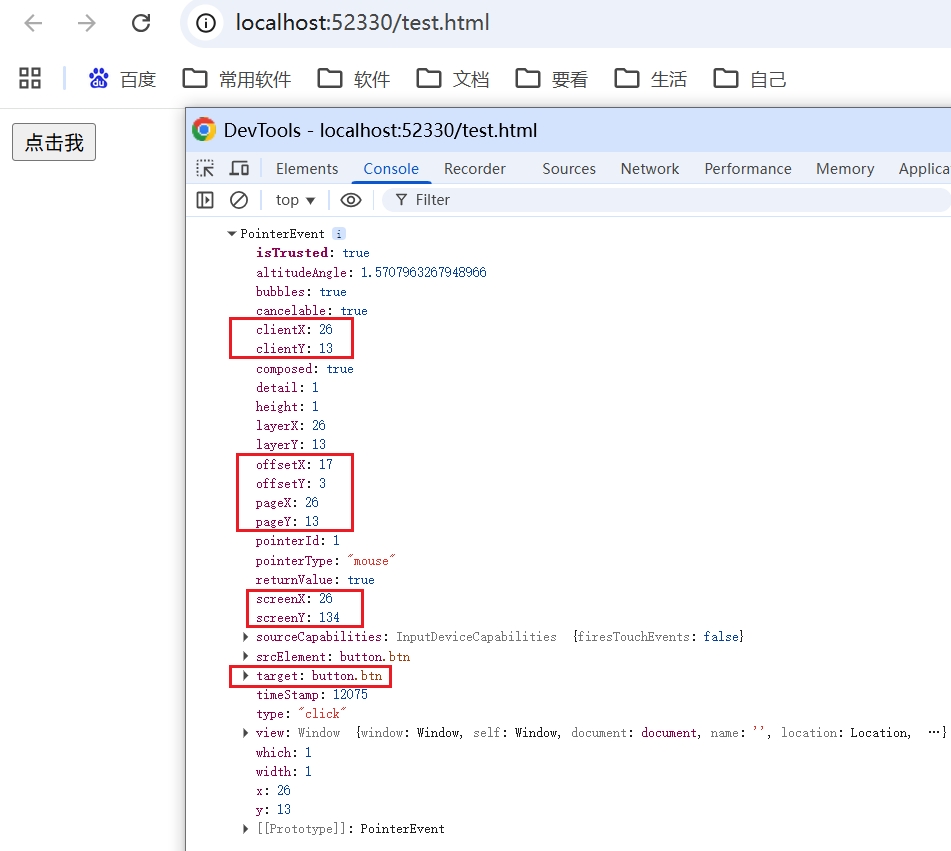951x851 pixels.
Task: Click the timeStamp: 12075 property
Action: pyautogui.click(x=312, y=695)
